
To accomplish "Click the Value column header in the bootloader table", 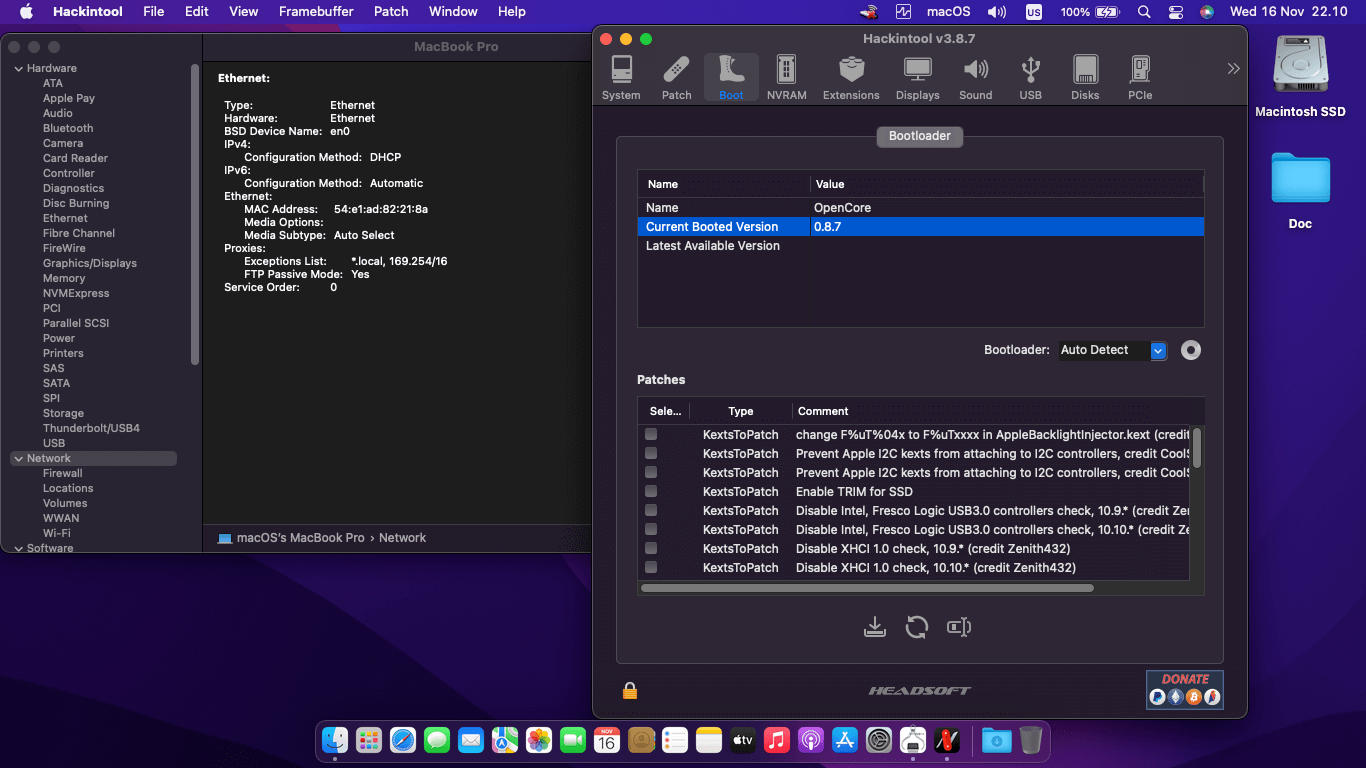I will click(x=1006, y=184).
